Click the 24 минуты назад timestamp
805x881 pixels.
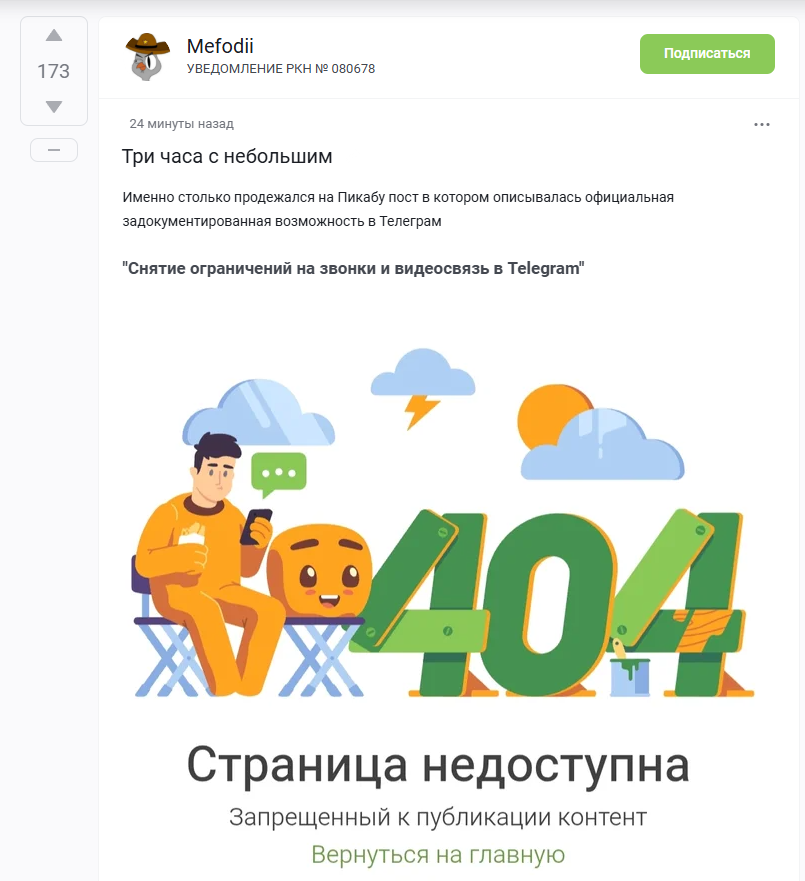(x=181, y=124)
